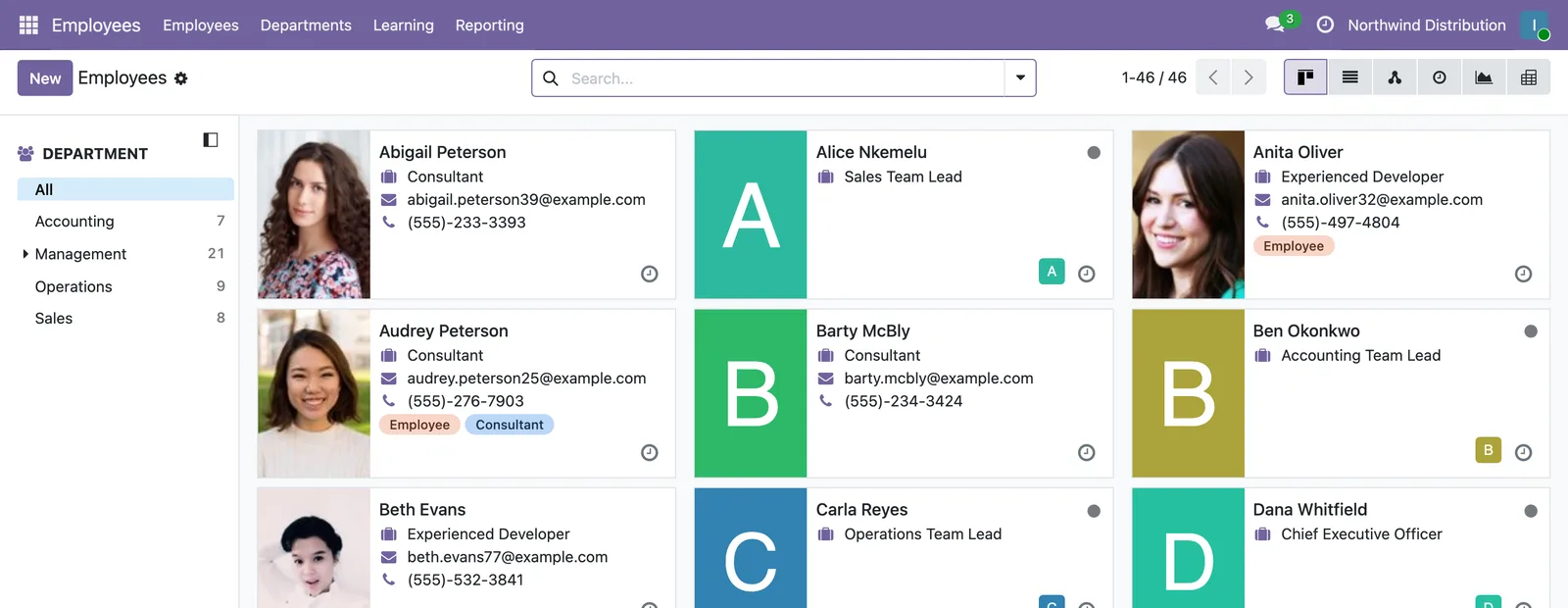This screenshot has width=1568, height=608.
Task: Click presence status dot on Dana Whitfield card
Action: click(1531, 511)
